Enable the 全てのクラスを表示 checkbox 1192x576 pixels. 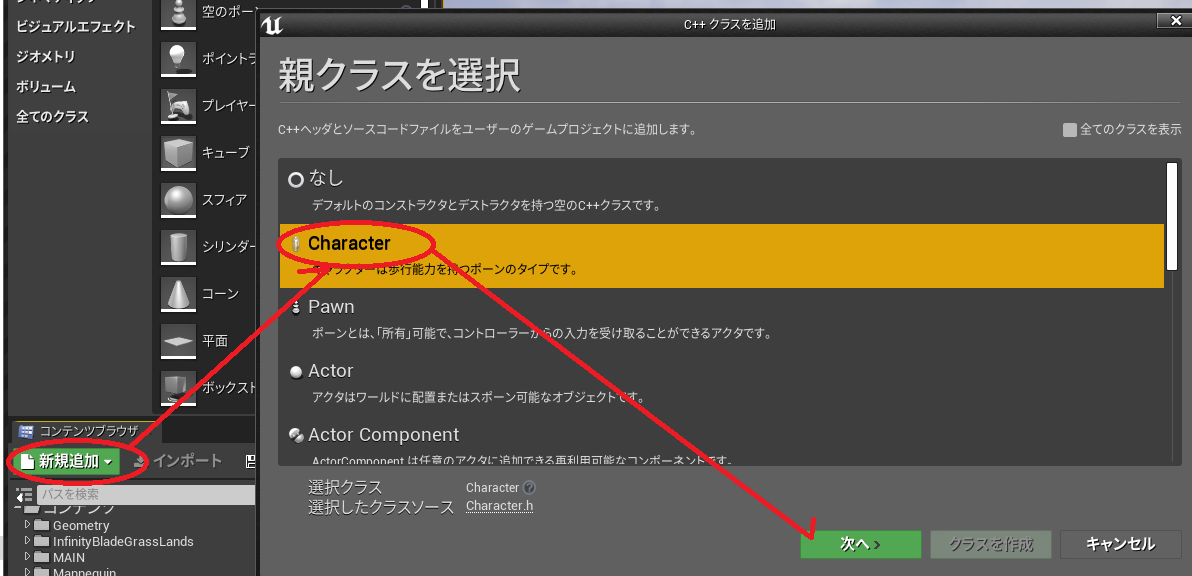tap(1070, 130)
